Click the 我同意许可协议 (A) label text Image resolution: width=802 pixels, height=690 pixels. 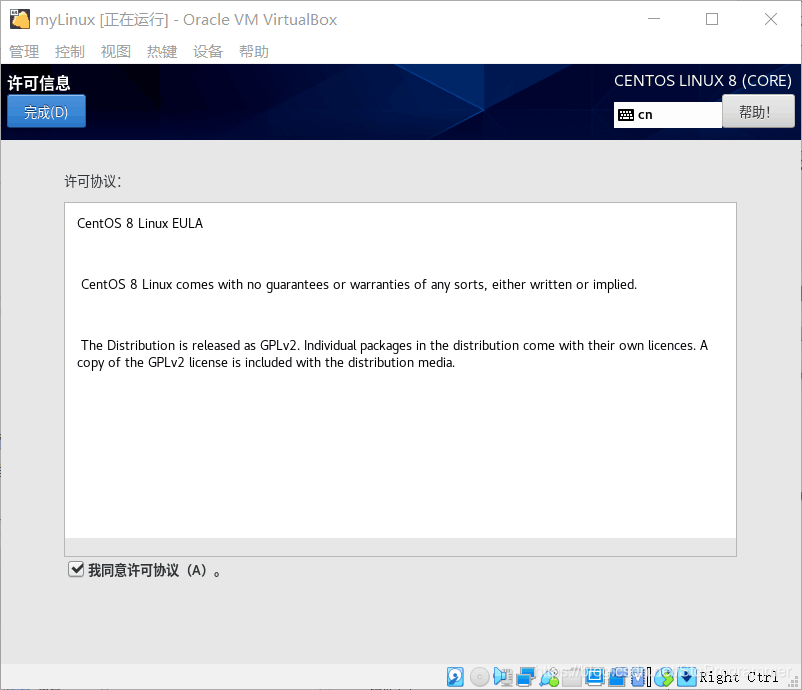click(x=154, y=570)
